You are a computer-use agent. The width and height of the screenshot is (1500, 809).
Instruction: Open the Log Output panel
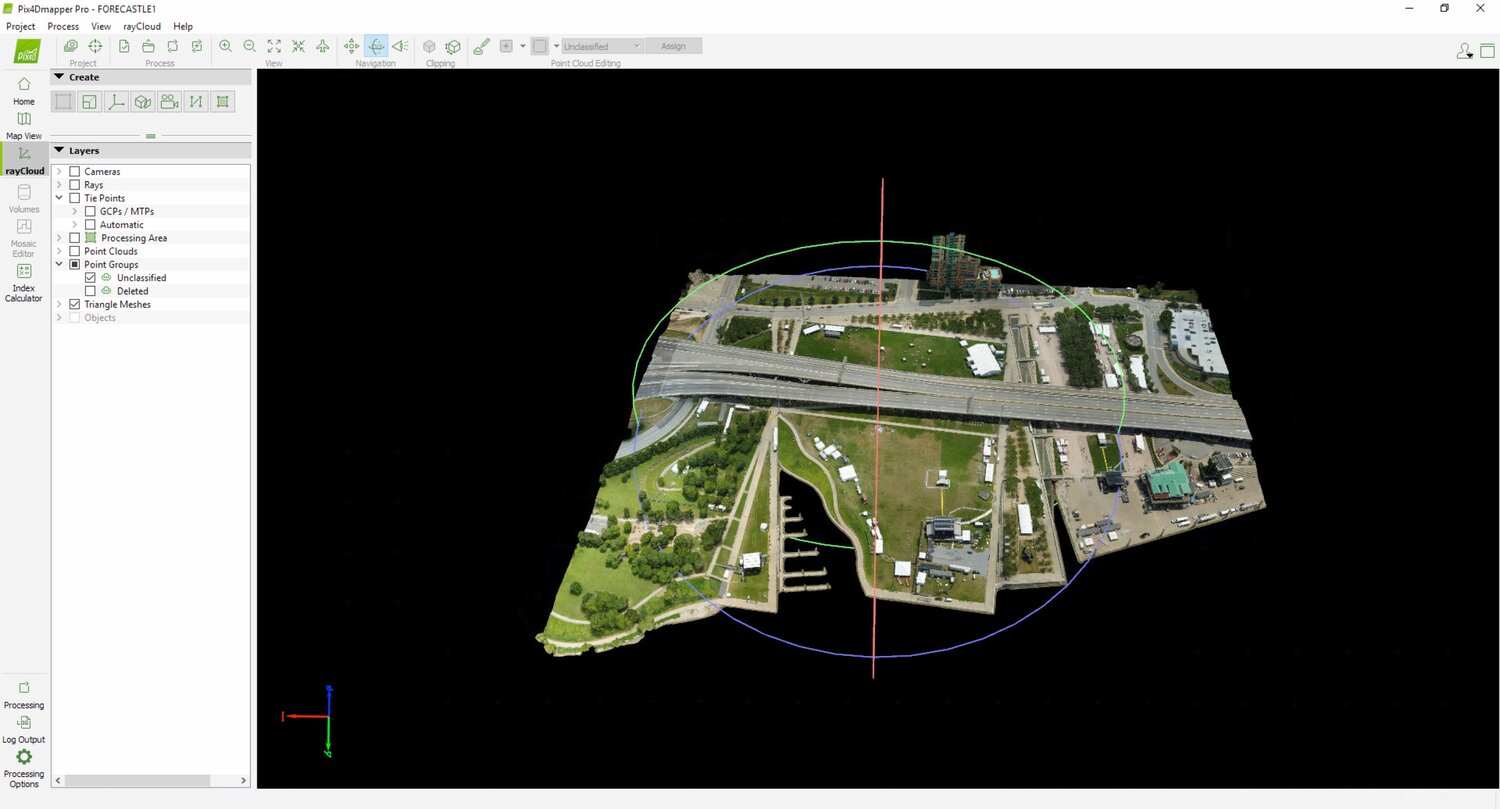pos(24,730)
